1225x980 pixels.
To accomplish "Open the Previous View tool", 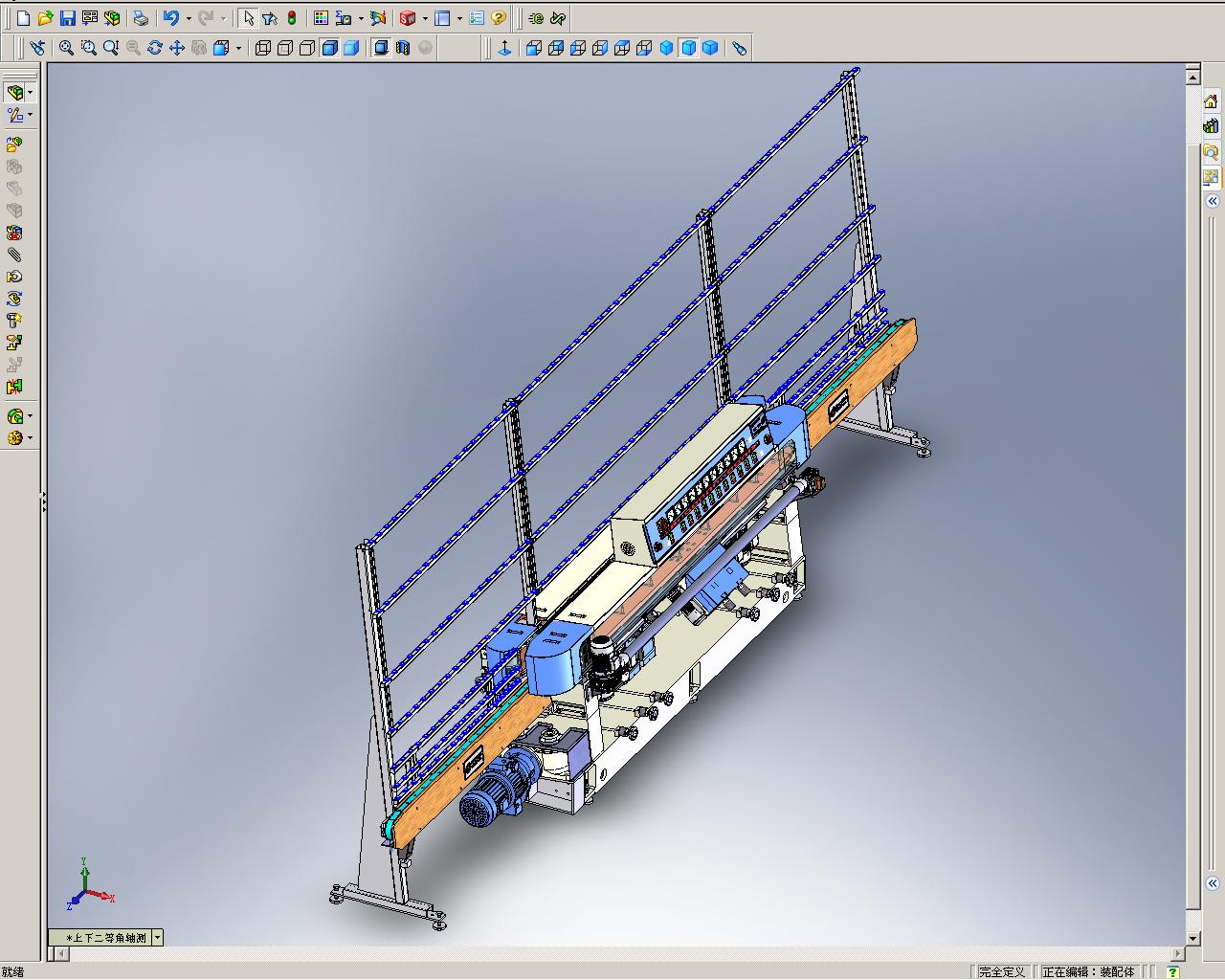I will [x=37, y=48].
